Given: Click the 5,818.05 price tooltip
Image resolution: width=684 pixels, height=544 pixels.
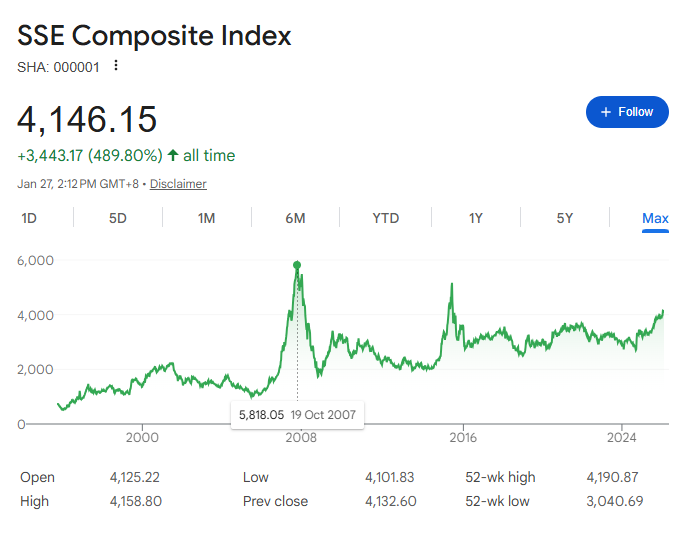Looking at the screenshot, I should (x=297, y=413).
